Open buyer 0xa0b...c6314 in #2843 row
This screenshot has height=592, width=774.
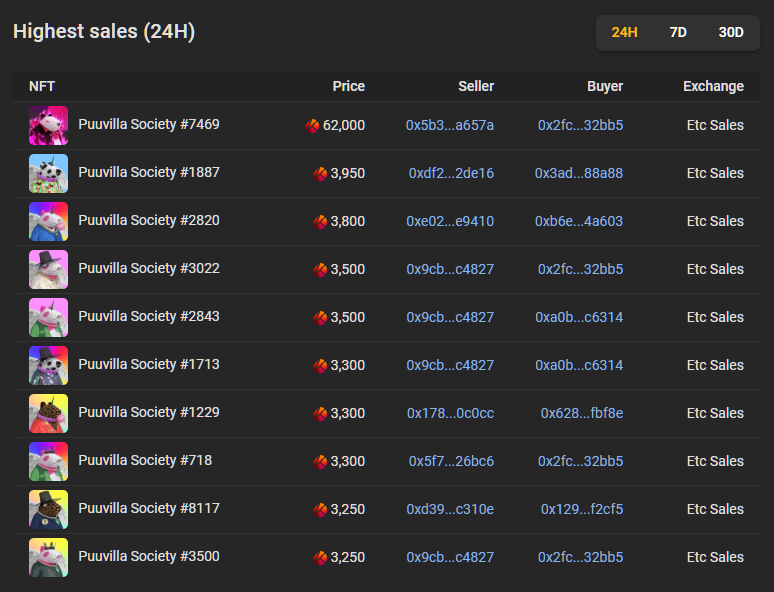tap(579, 317)
